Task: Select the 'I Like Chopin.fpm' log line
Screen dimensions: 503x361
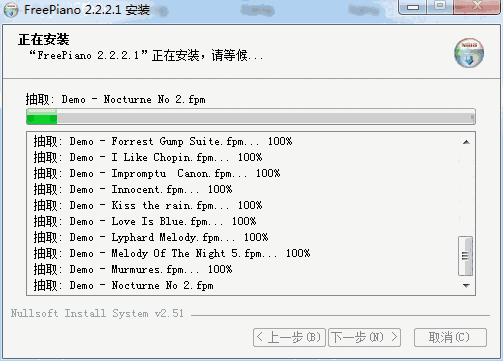Action: 148,157
